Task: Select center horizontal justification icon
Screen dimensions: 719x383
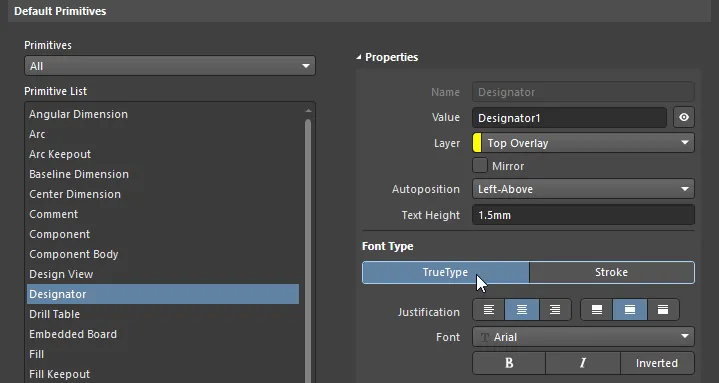Action: tap(522, 310)
